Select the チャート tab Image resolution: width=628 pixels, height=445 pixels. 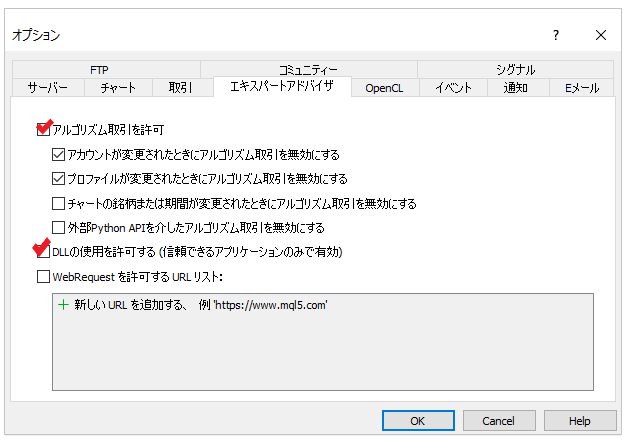pyautogui.click(x=118, y=88)
